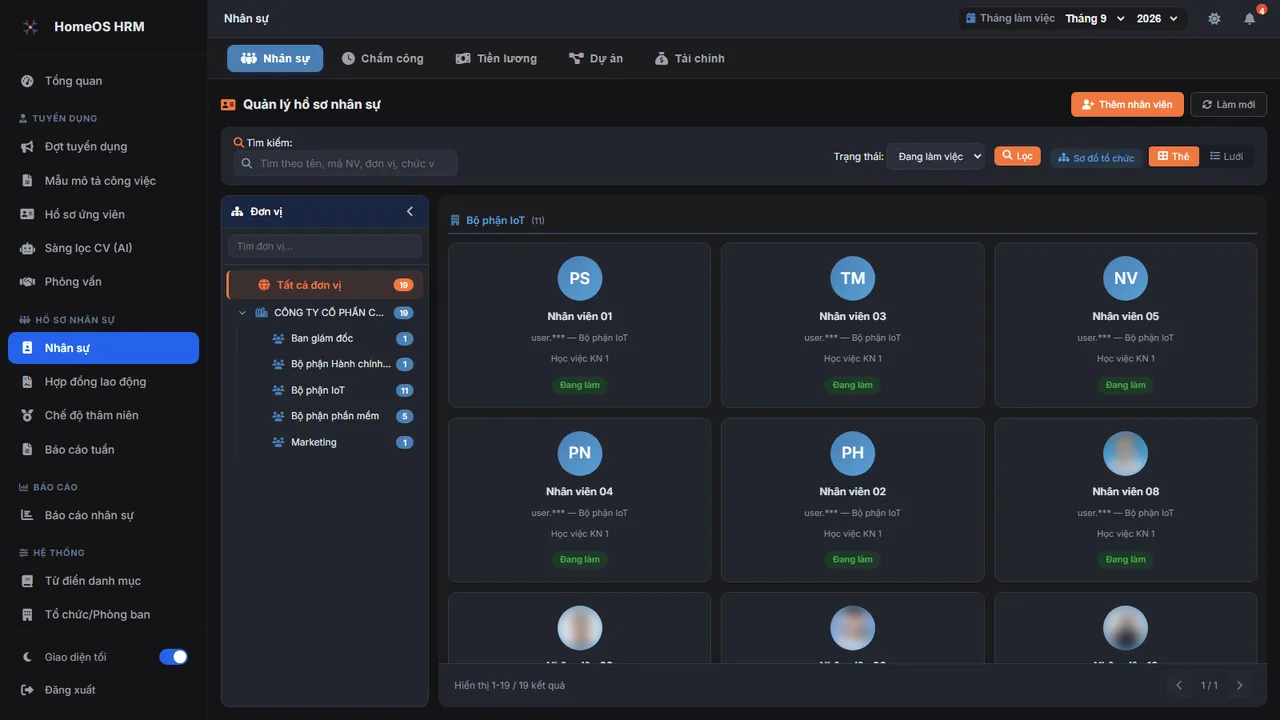1280x720 pixels.
Task: Open Từ điển danh mục page
Action: pos(103,581)
